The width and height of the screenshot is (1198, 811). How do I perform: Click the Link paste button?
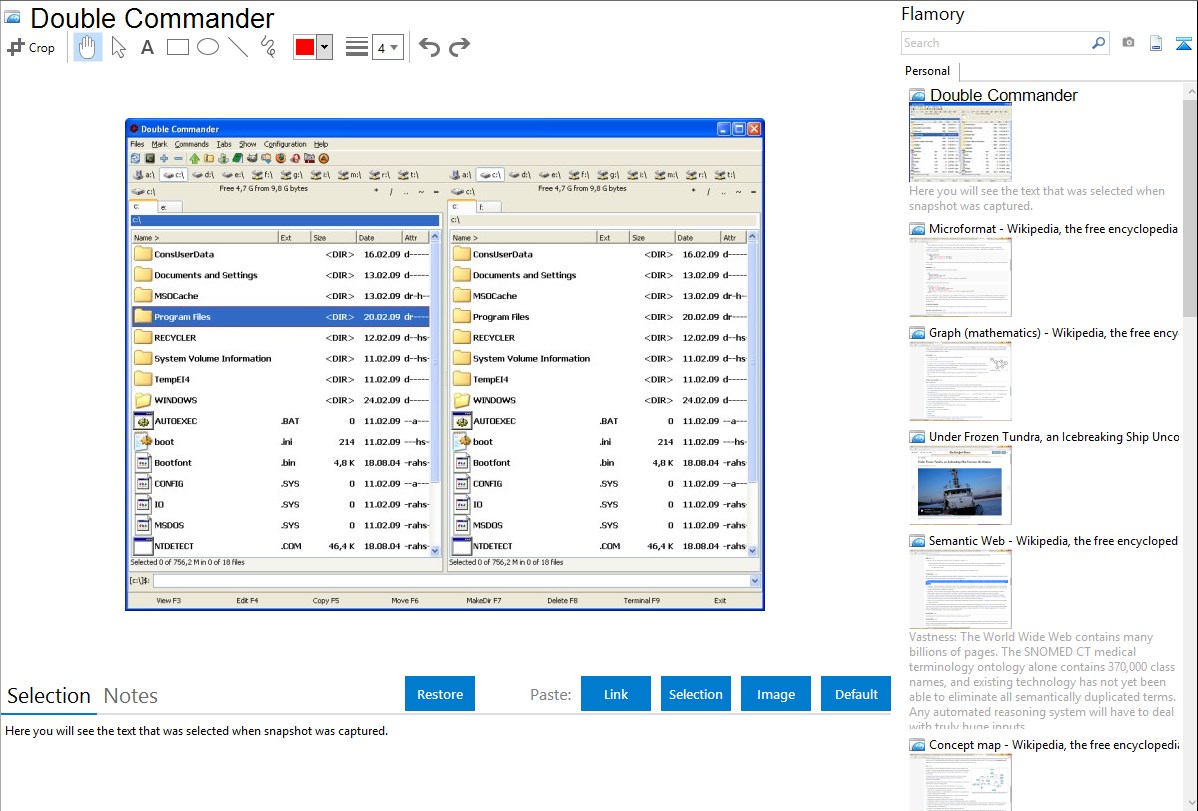tap(616, 694)
